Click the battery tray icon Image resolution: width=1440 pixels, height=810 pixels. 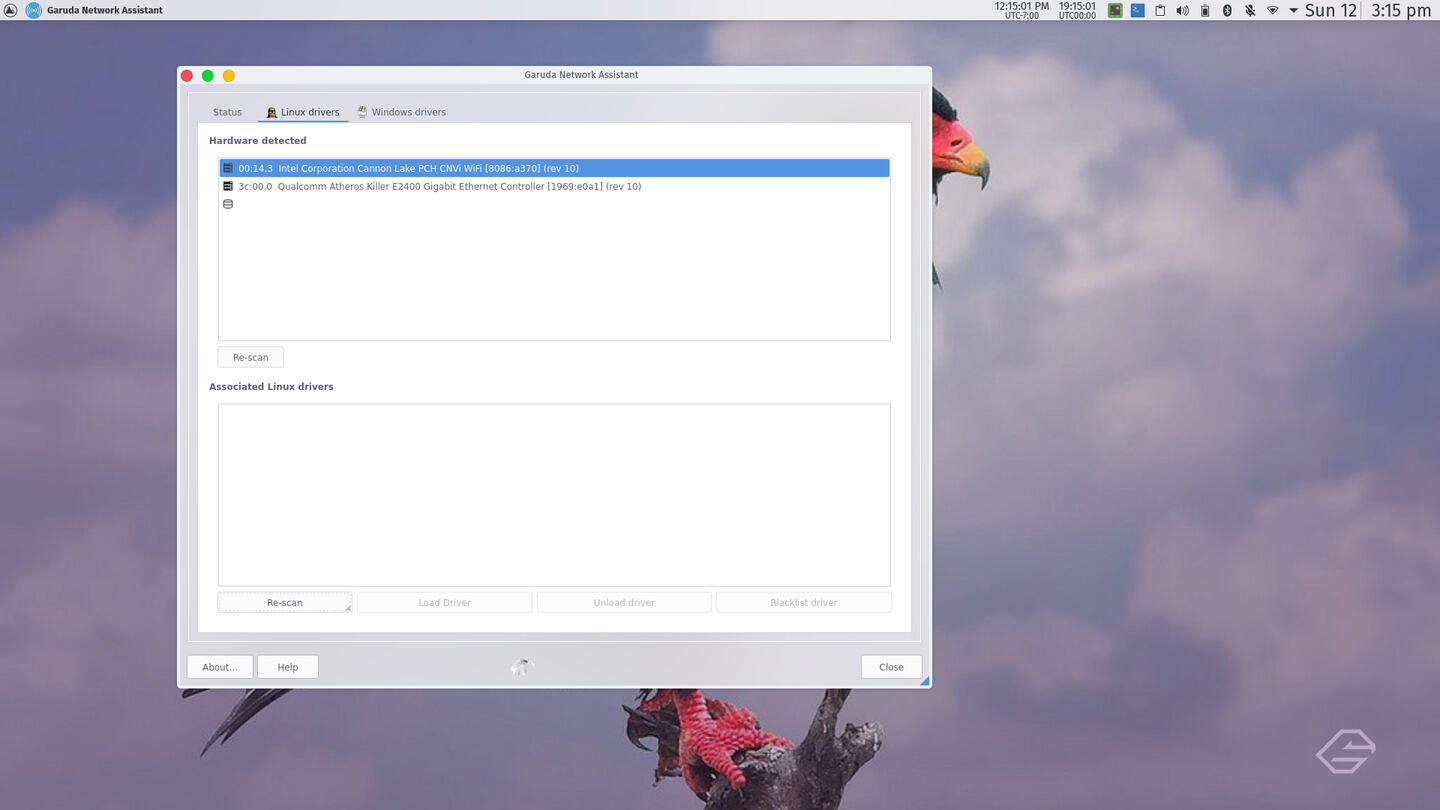pyautogui.click(x=1205, y=10)
